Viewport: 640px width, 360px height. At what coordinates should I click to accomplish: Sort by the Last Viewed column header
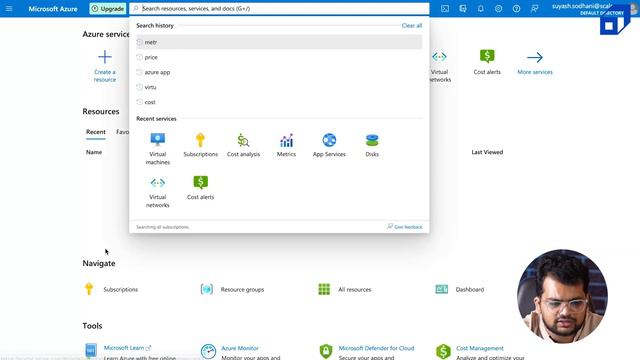[487, 152]
